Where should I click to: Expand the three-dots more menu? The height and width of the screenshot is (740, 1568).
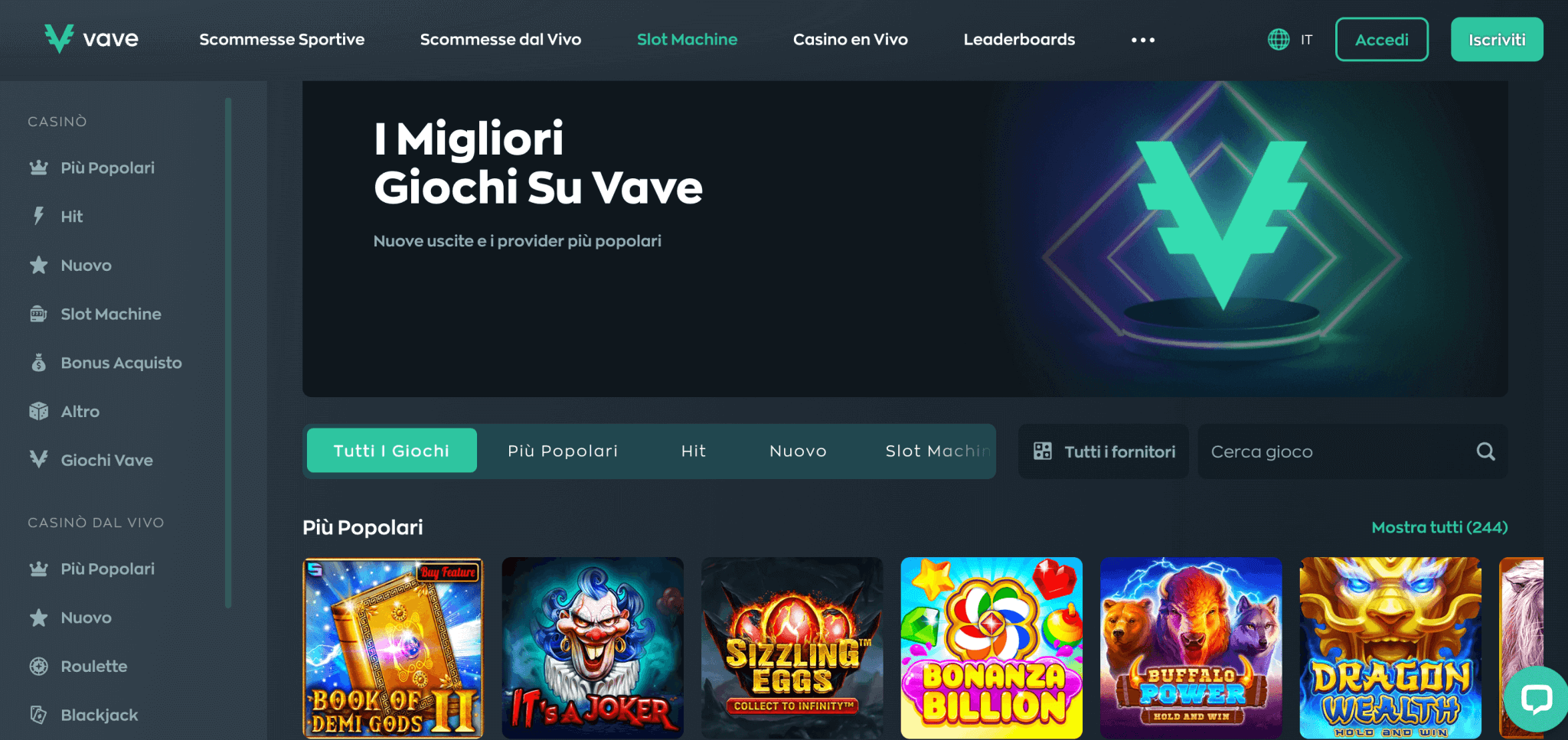pyautogui.click(x=1143, y=40)
